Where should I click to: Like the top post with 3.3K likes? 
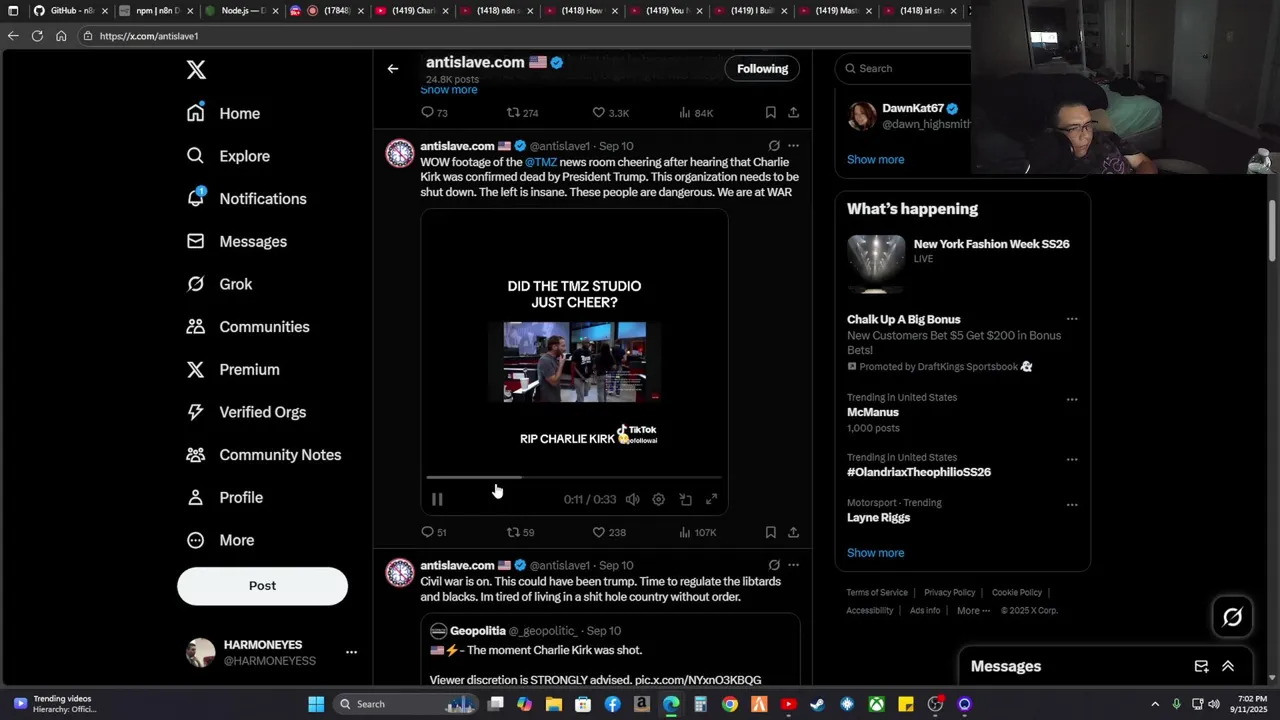tap(610, 113)
